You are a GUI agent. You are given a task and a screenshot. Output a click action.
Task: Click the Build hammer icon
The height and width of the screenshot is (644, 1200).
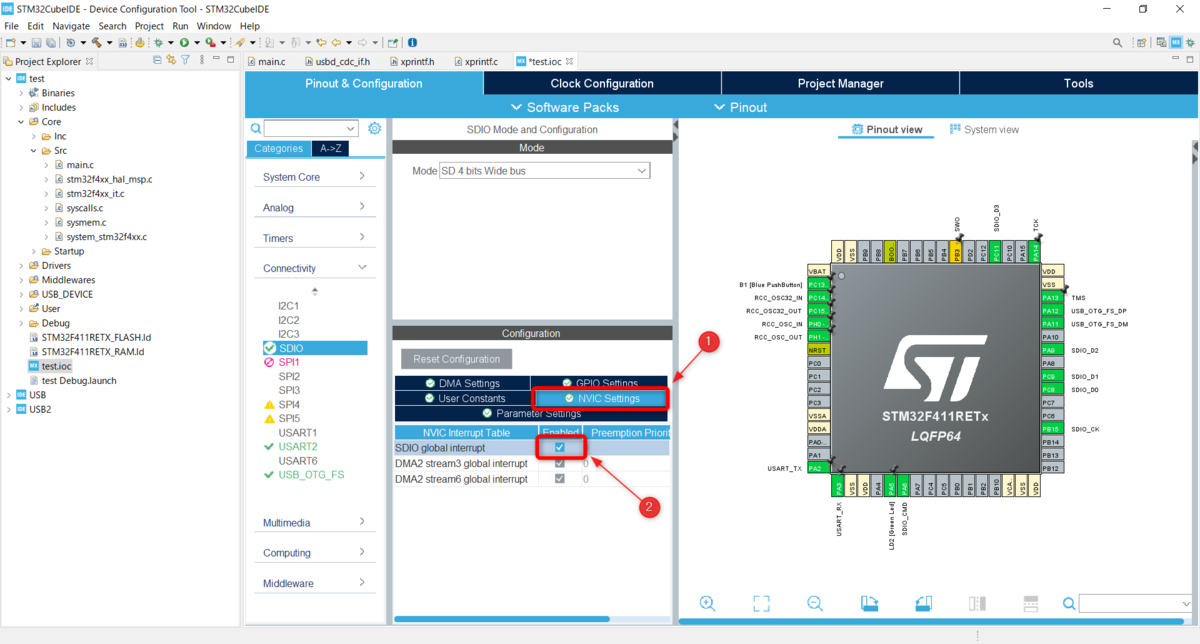[96, 43]
